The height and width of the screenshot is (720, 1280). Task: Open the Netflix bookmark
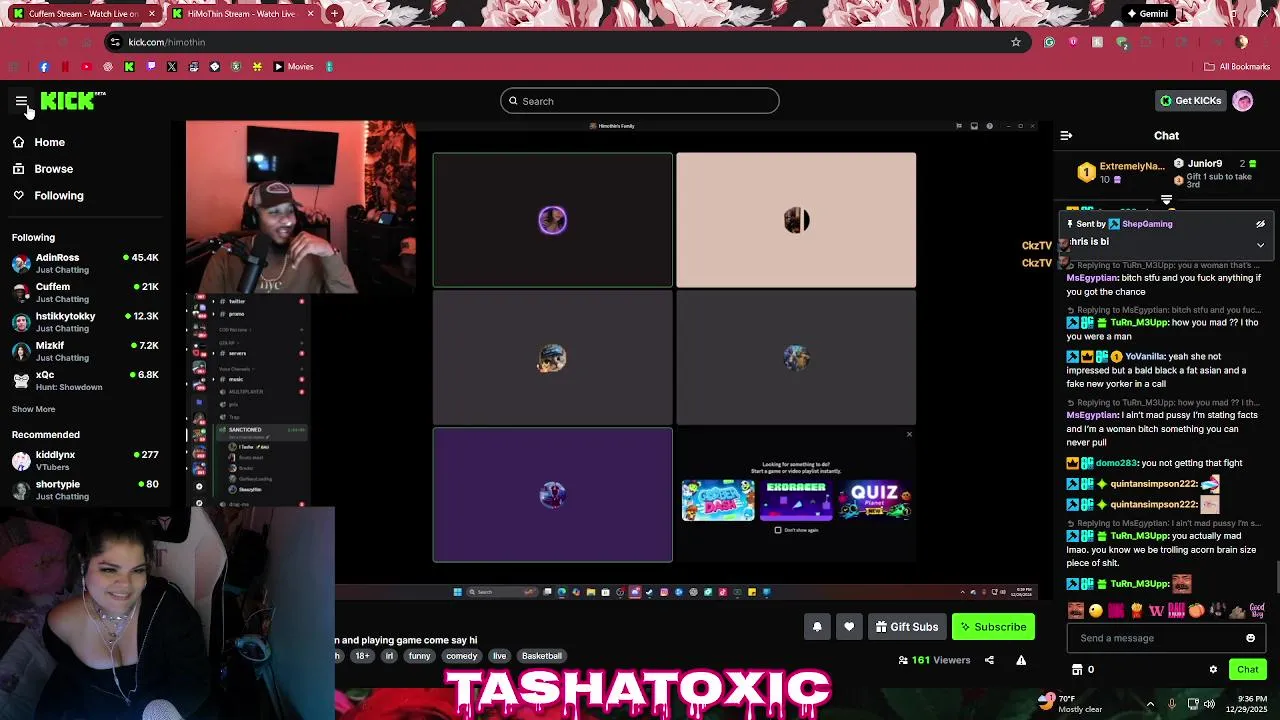65,67
